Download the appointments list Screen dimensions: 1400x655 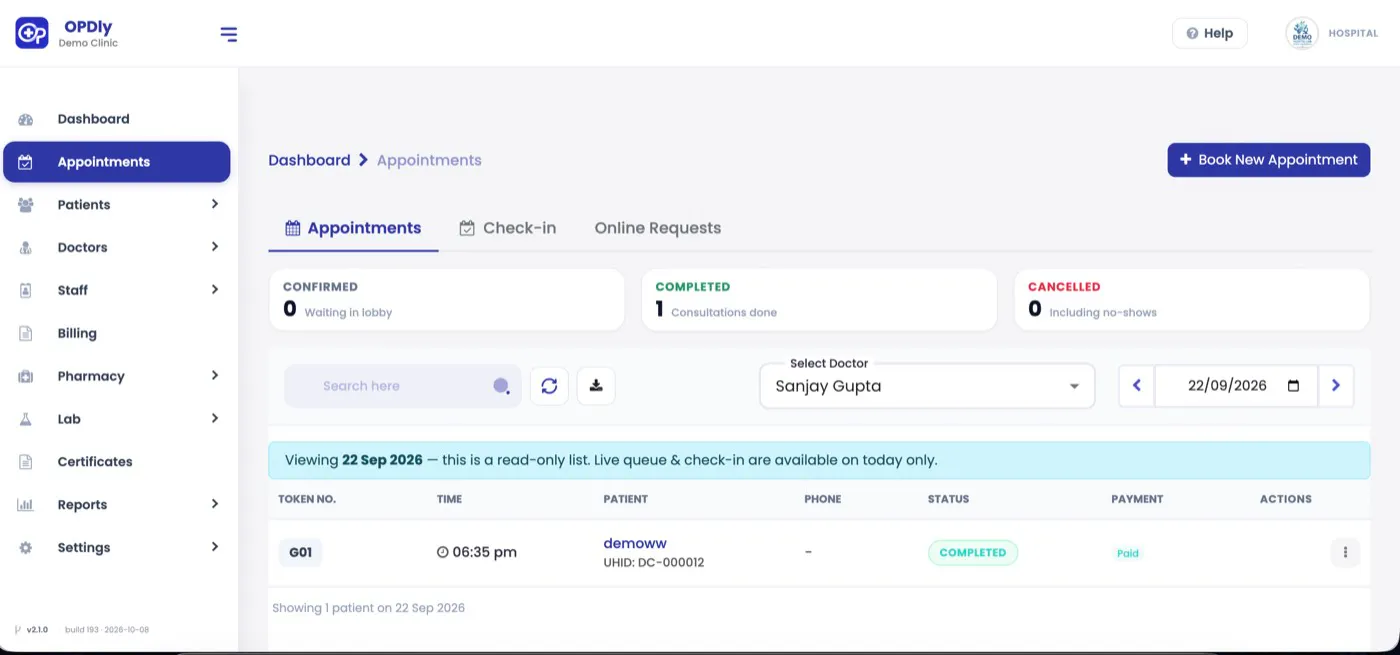[x=596, y=386]
